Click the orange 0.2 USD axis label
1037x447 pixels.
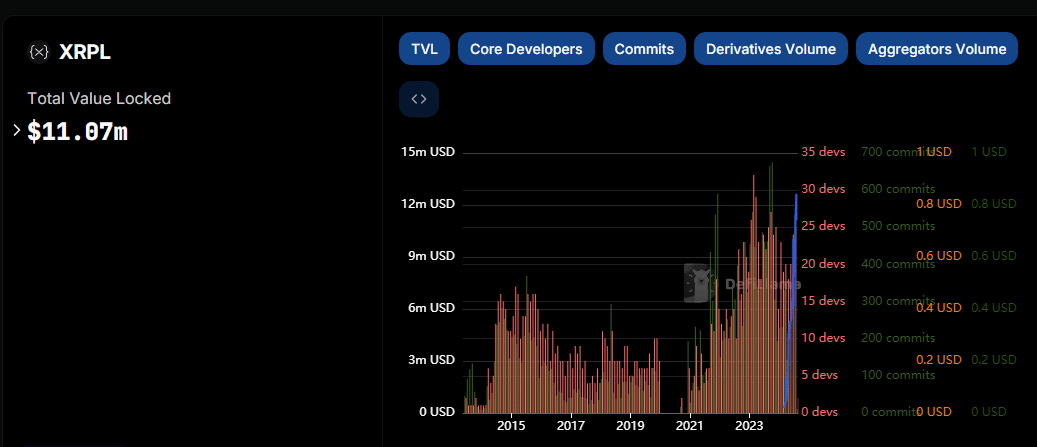coord(938,360)
